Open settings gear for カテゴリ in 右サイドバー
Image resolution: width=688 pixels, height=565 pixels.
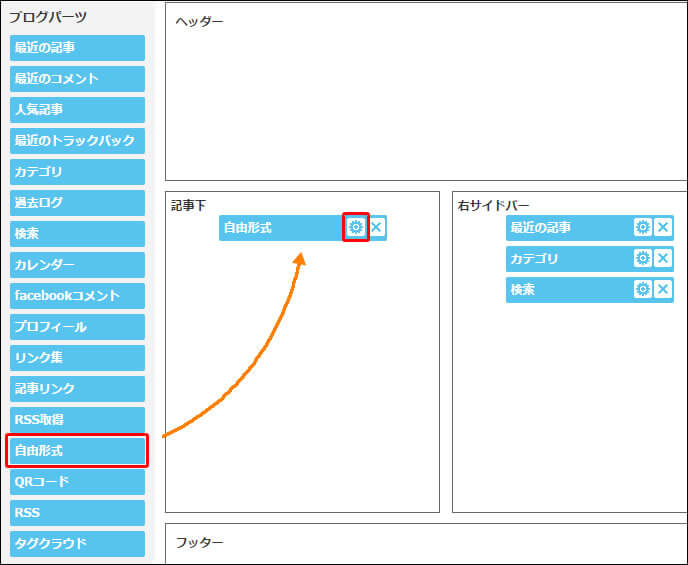[643, 258]
